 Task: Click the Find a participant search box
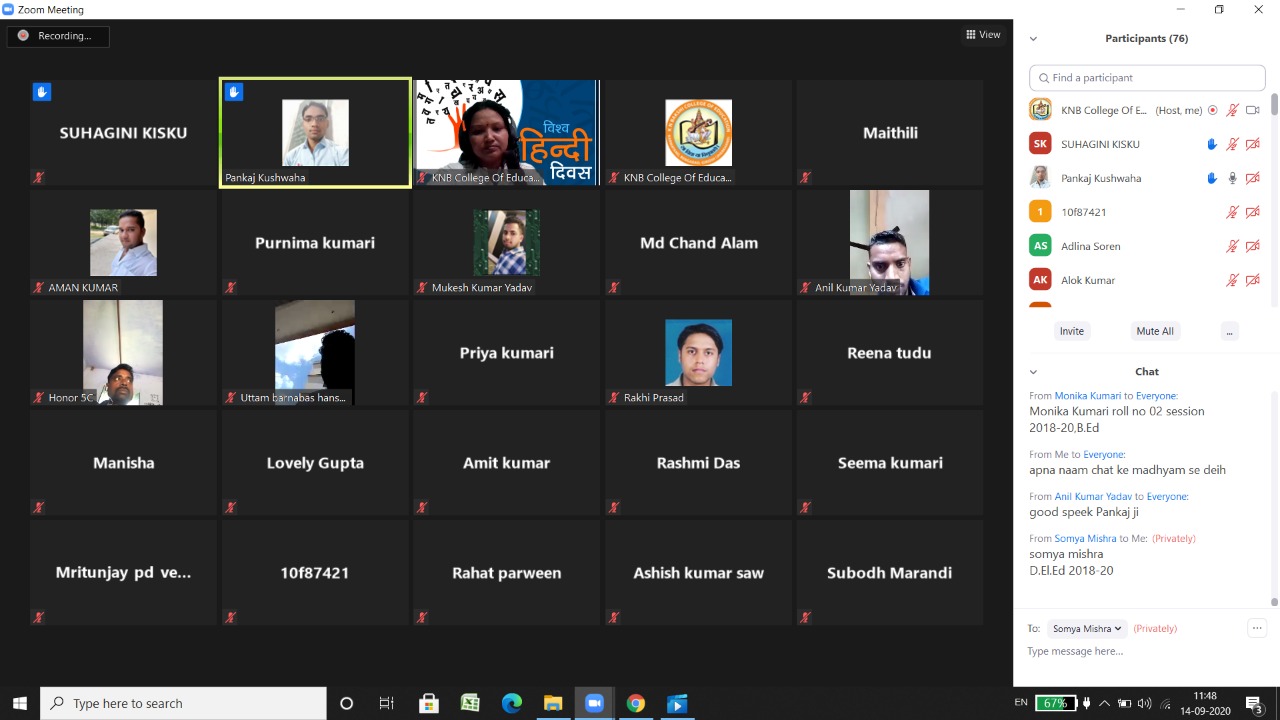point(1147,78)
